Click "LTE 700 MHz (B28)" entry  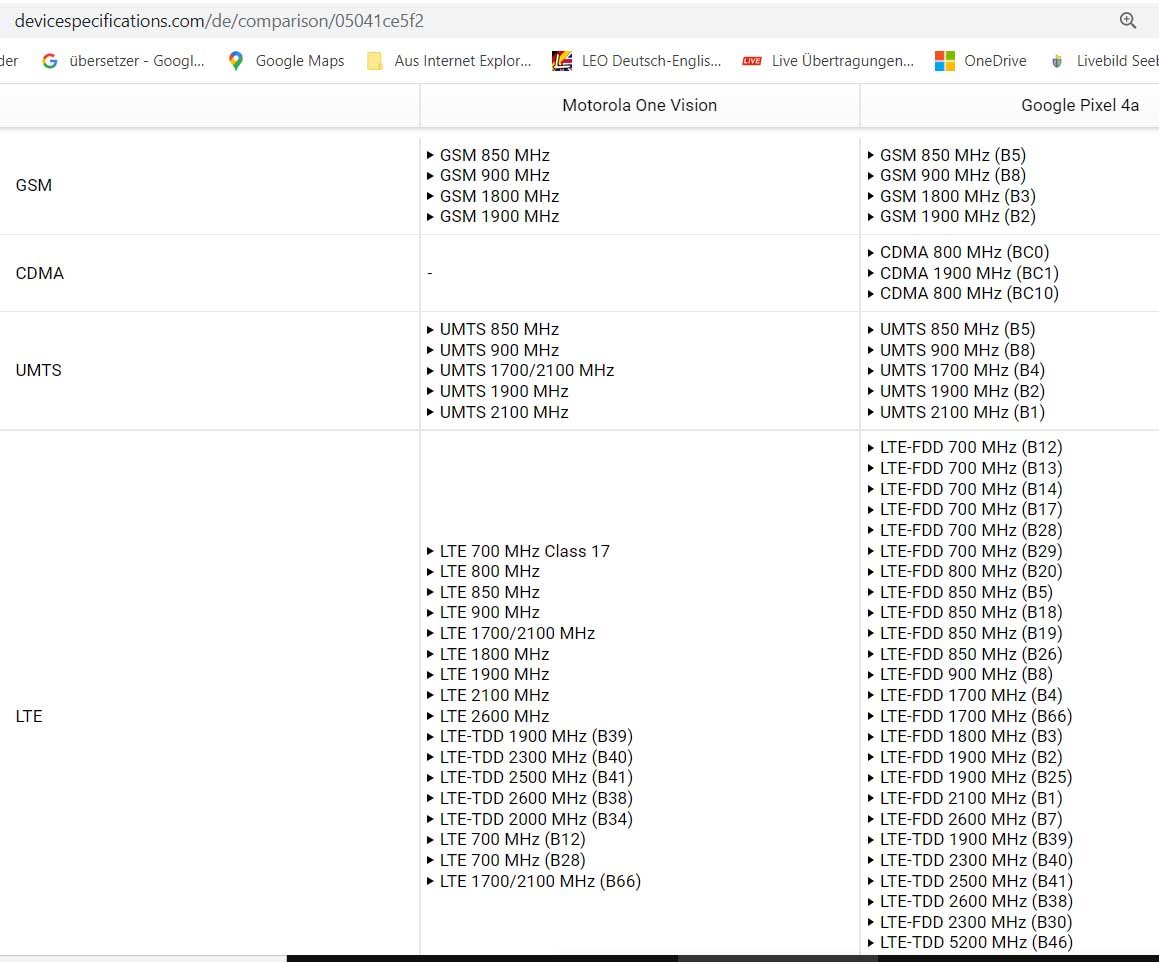tap(512, 860)
